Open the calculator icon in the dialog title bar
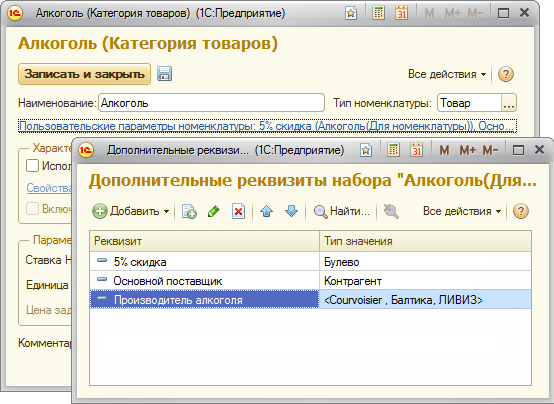 (x=393, y=150)
